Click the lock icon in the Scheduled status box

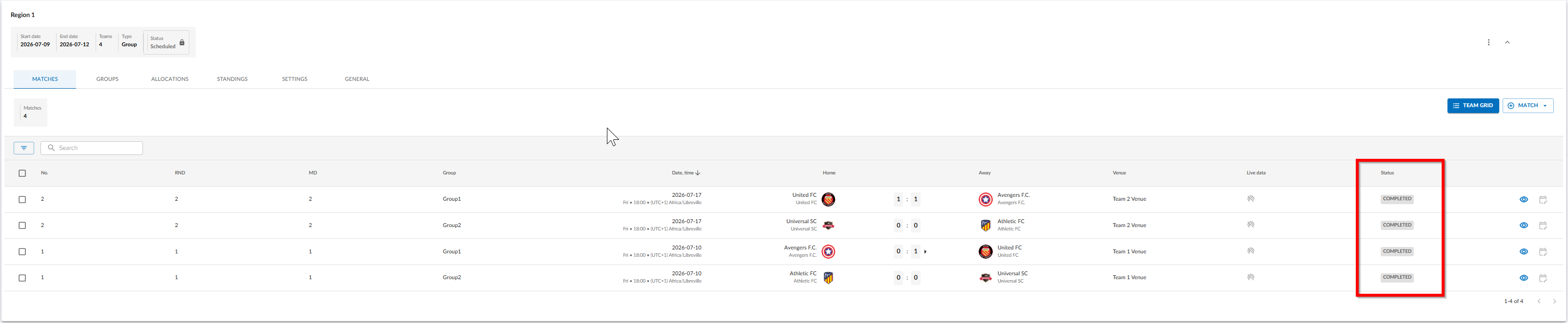(x=181, y=42)
